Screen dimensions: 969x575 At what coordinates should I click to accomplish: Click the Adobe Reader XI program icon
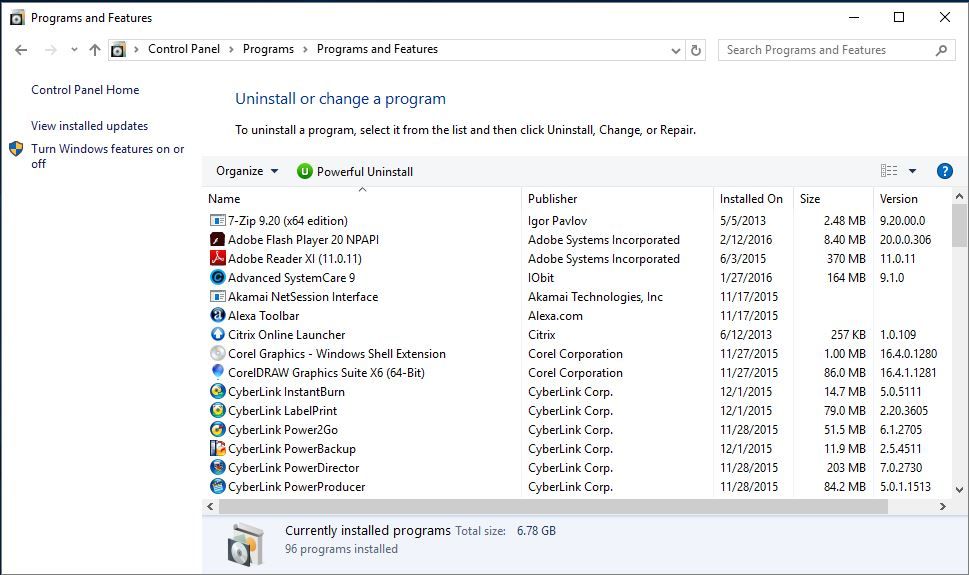(218, 259)
